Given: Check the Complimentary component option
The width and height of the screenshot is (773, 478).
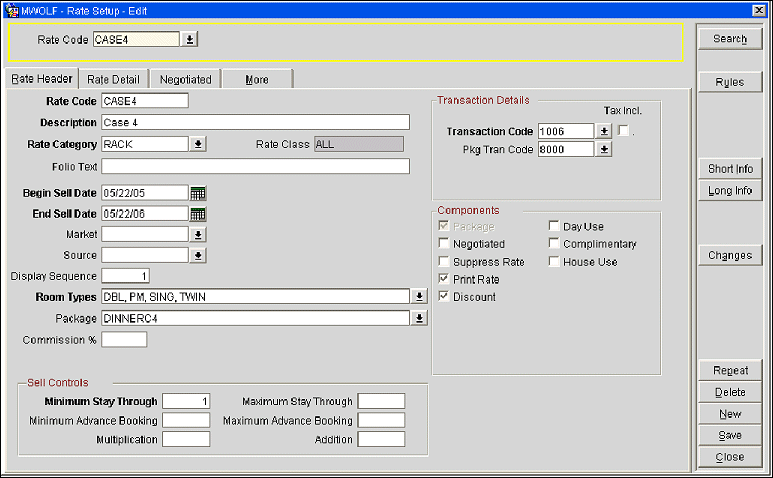Looking at the screenshot, I should 554,244.
